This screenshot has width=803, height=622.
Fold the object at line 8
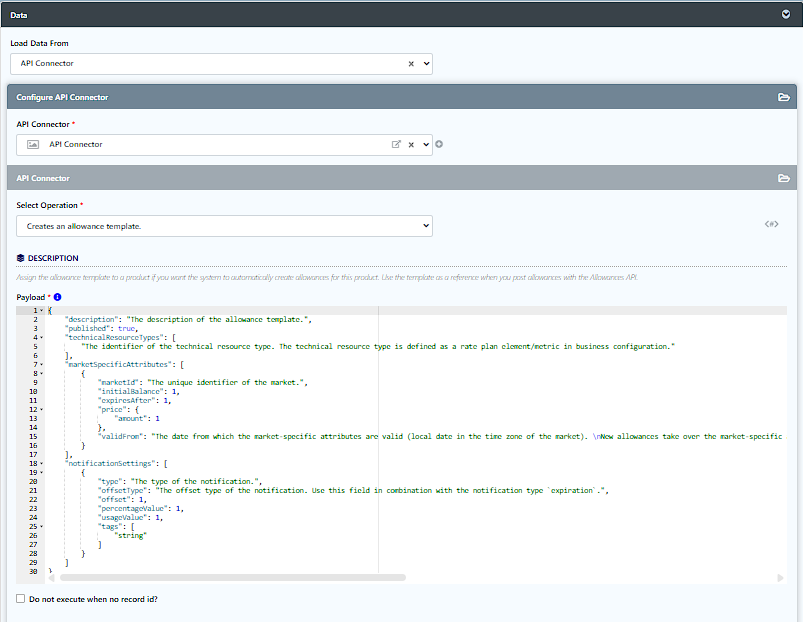41,374
